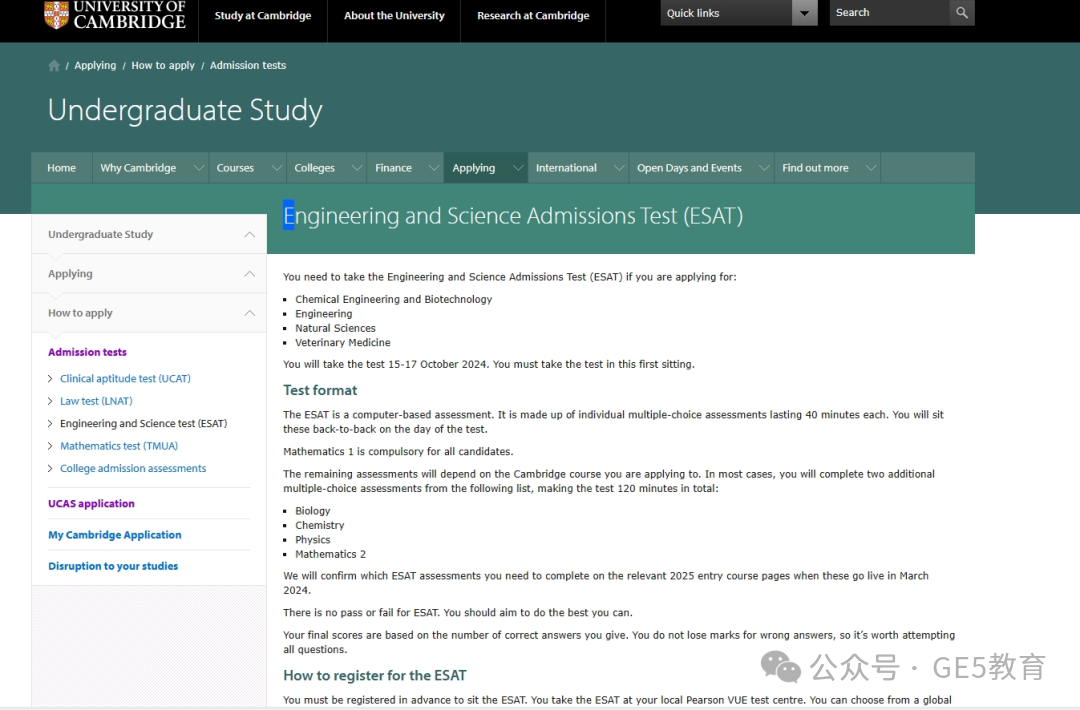Open UCAS application sidebar link
This screenshot has width=1080, height=710.
(92, 503)
